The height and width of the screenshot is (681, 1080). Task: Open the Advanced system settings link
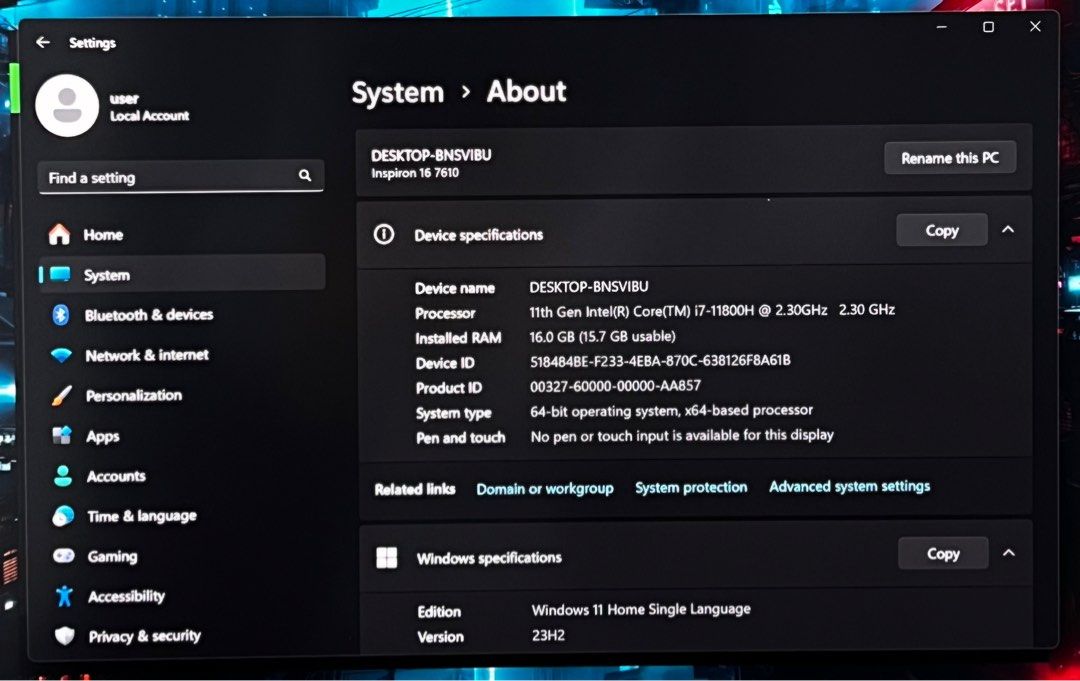[x=849, y=487]
